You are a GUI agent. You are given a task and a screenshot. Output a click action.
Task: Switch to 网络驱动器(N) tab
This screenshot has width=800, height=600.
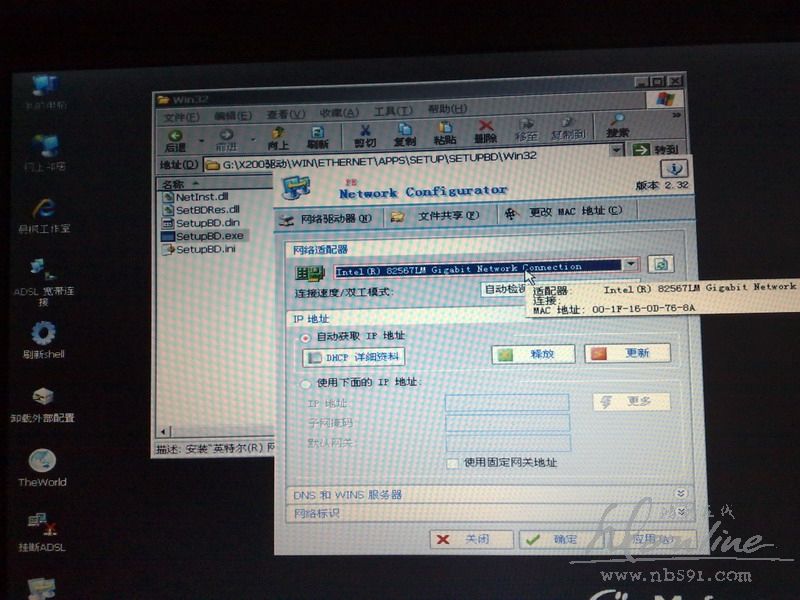(x=327, y=219)
